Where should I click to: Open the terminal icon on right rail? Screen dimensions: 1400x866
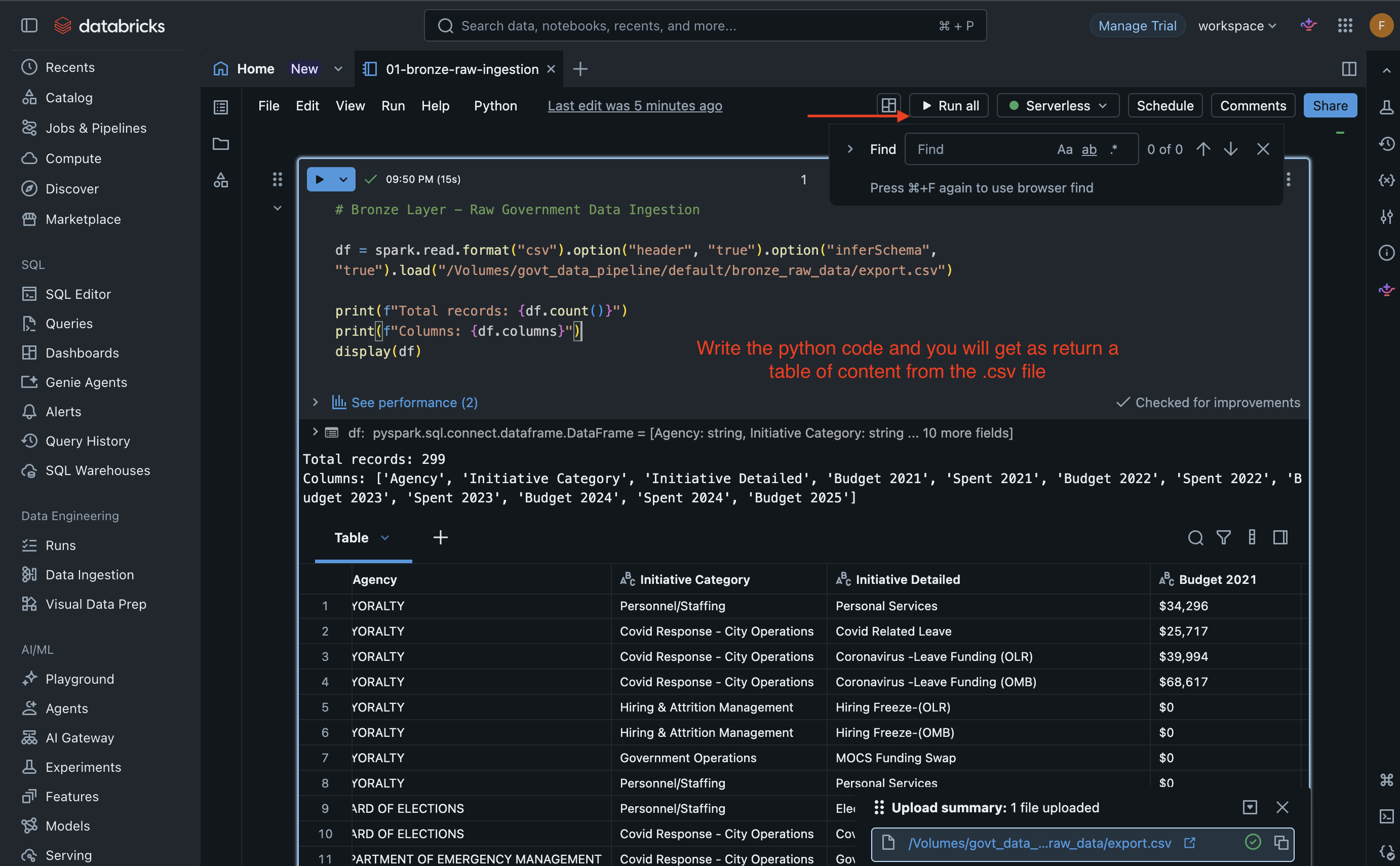(1386, 816)
